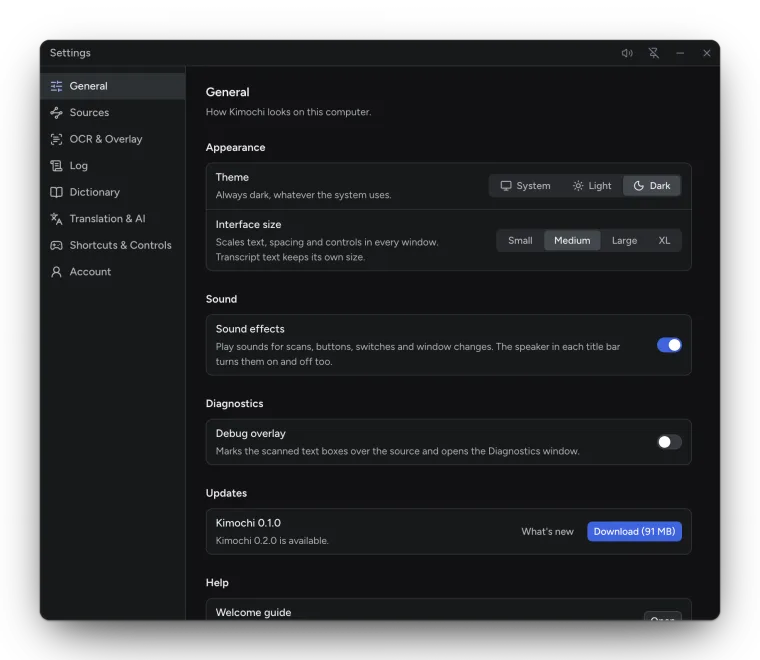Click the 'Kimochi 0.2.0 is available.' text
This screenshot has width=760, height=660.
(x=272, y=541)
